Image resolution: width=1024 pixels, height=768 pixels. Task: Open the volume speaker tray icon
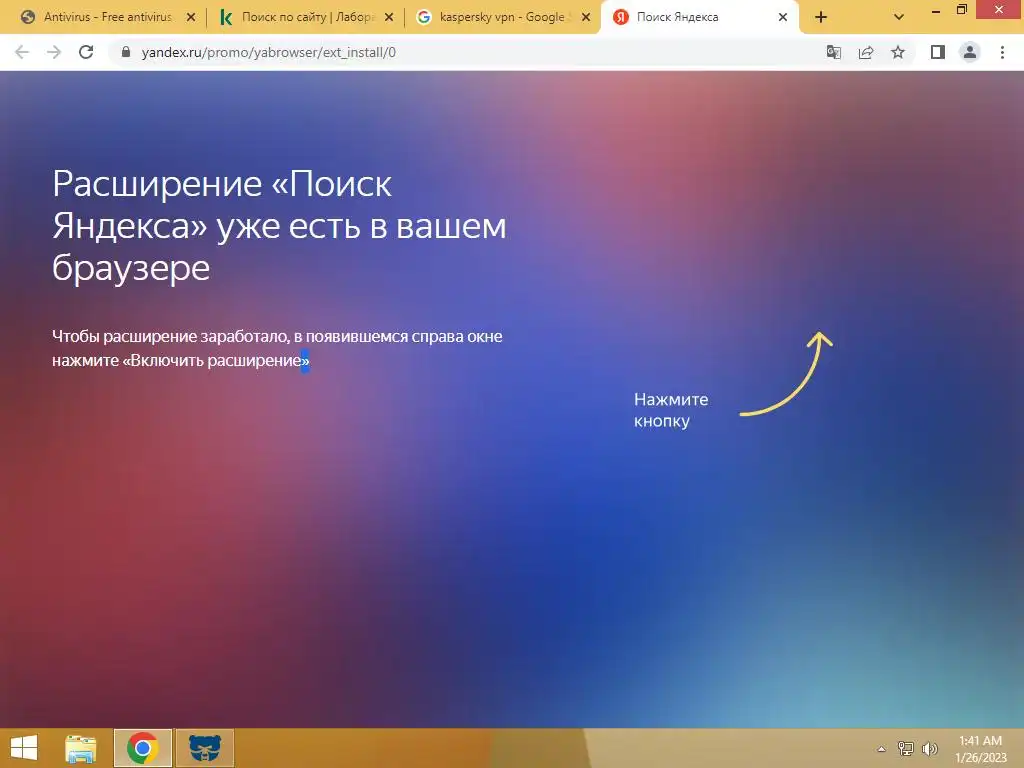coord(929,748)
